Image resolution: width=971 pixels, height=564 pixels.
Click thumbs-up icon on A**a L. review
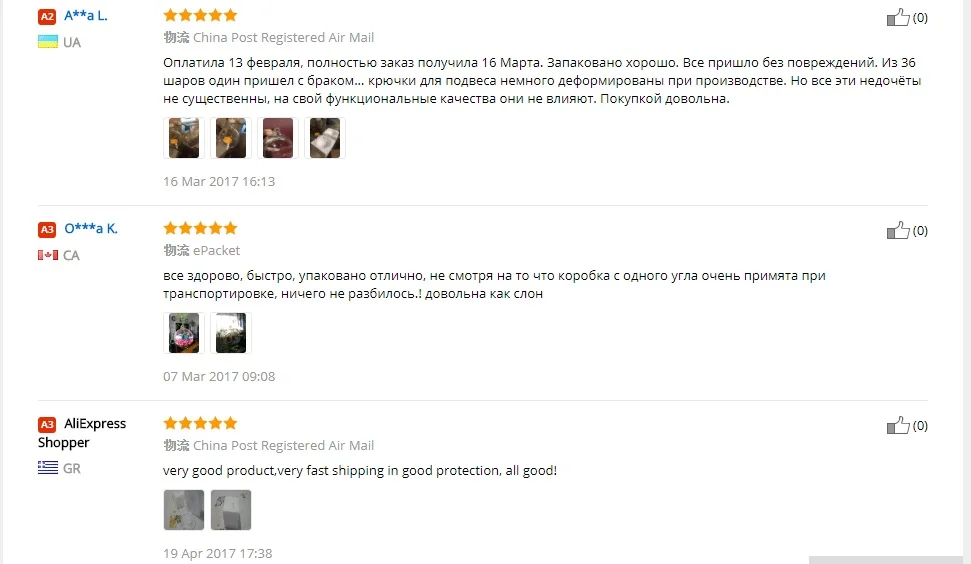tap(897, 17)
